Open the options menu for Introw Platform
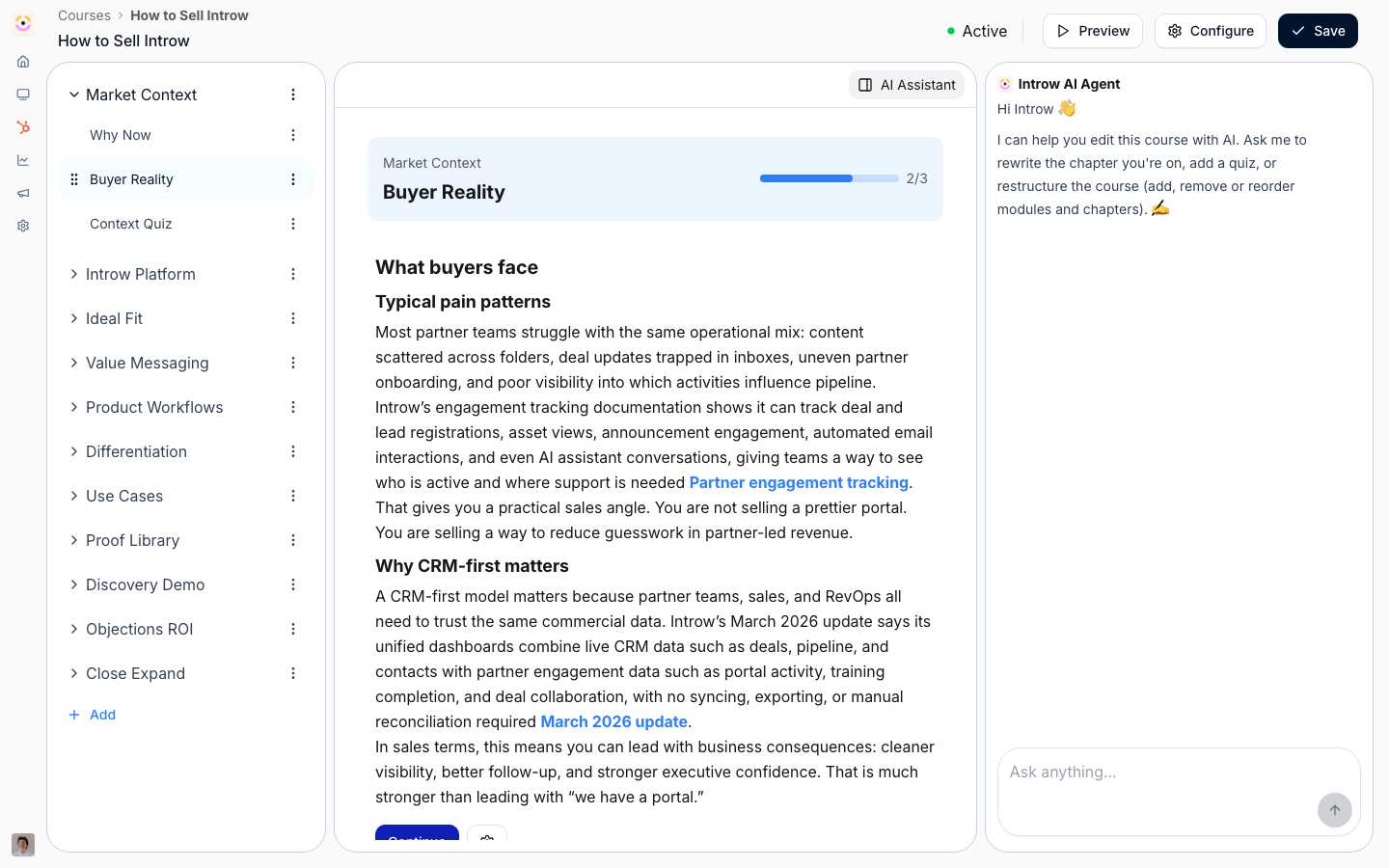This screenshot has height=868, width=1389. click(x=293, y=274)
